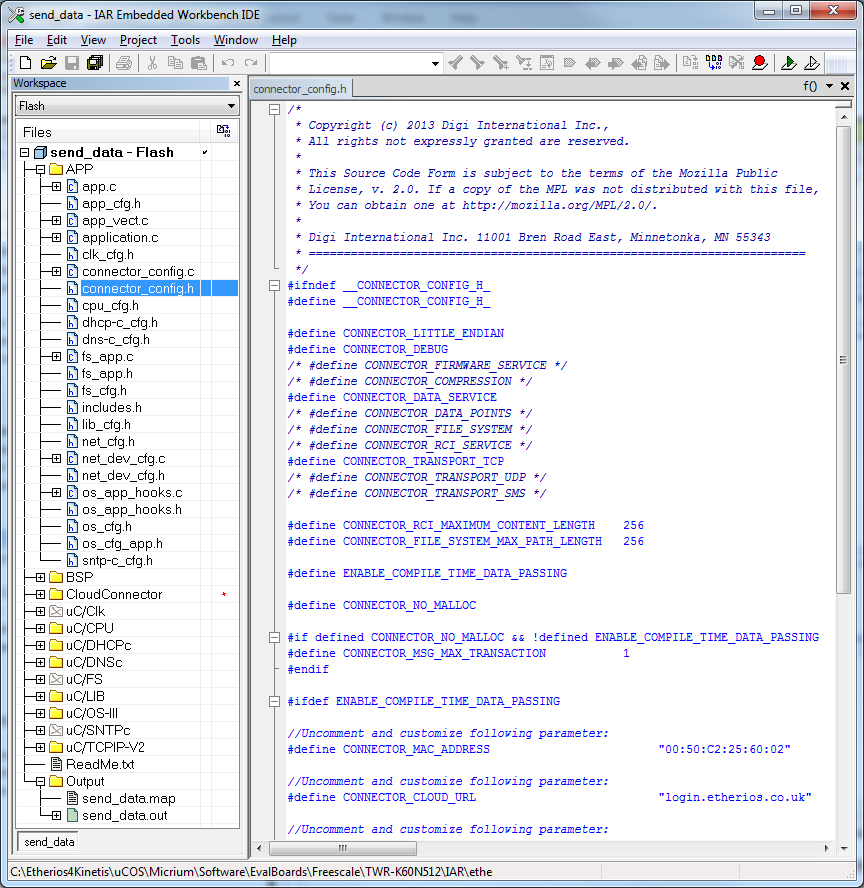Click the Make build icon
Screen dimensions: 864x888
pos(713,63)
